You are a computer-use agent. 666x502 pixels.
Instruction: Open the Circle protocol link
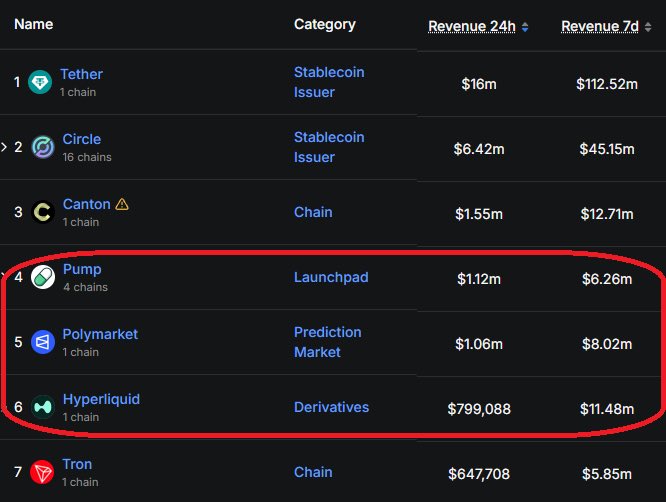(x=82, y=139)
